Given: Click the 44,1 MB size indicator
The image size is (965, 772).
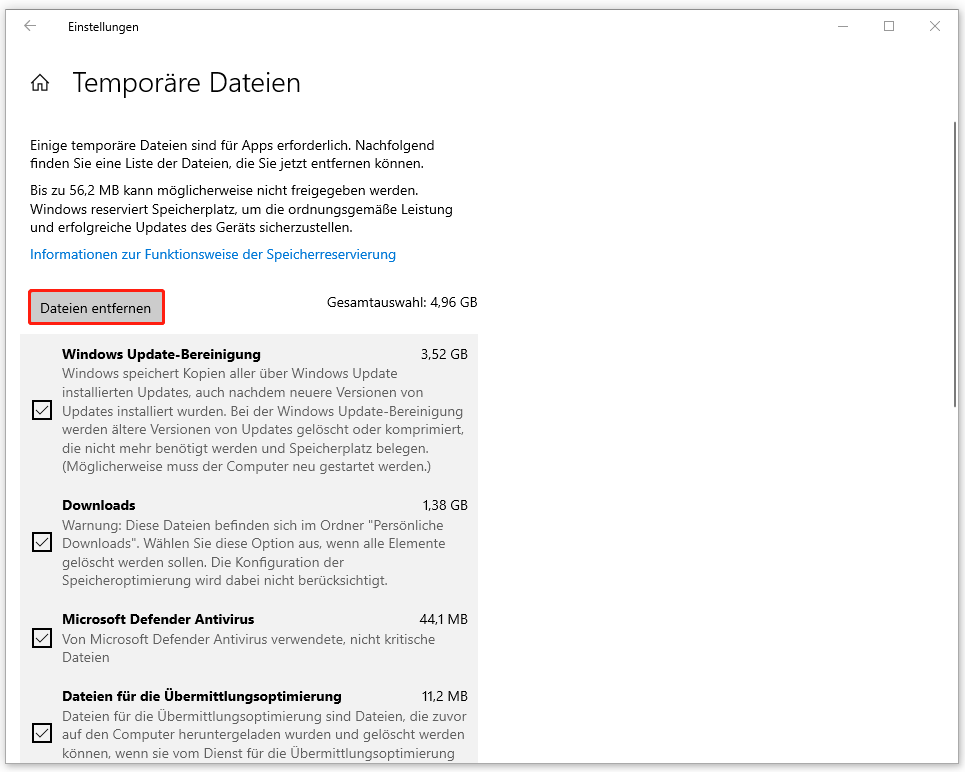Looking at the screenshot, I should coord(446,619).
